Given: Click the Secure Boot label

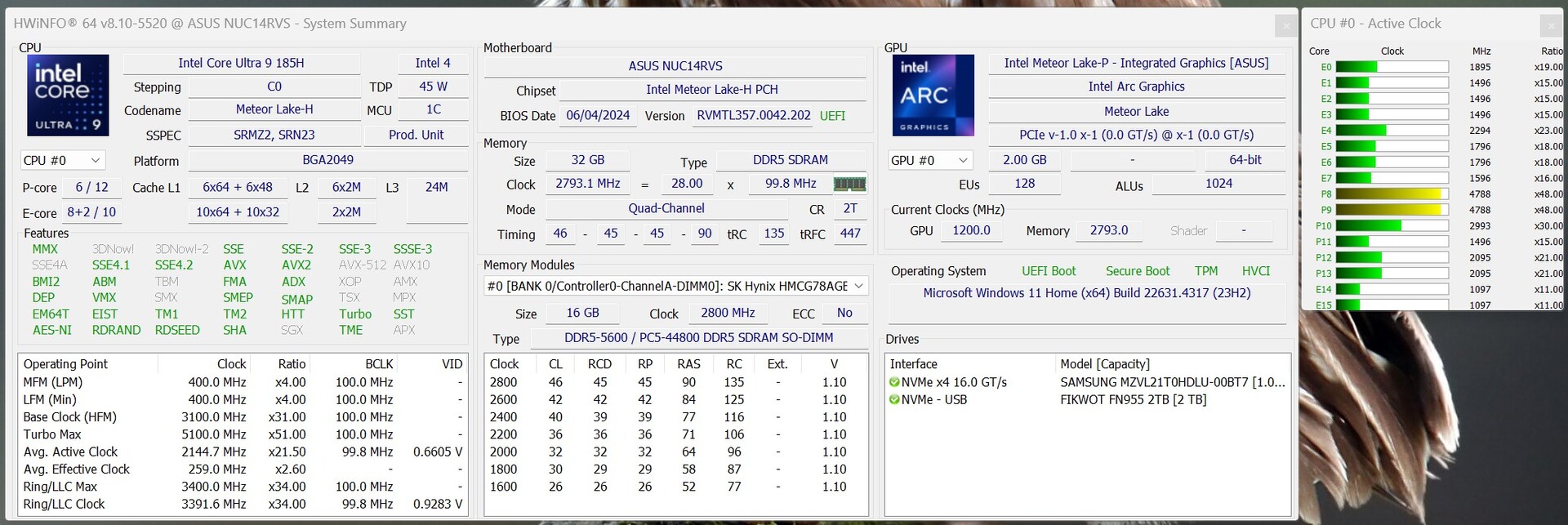Looking at the screenshot, I should point(1138,271).
